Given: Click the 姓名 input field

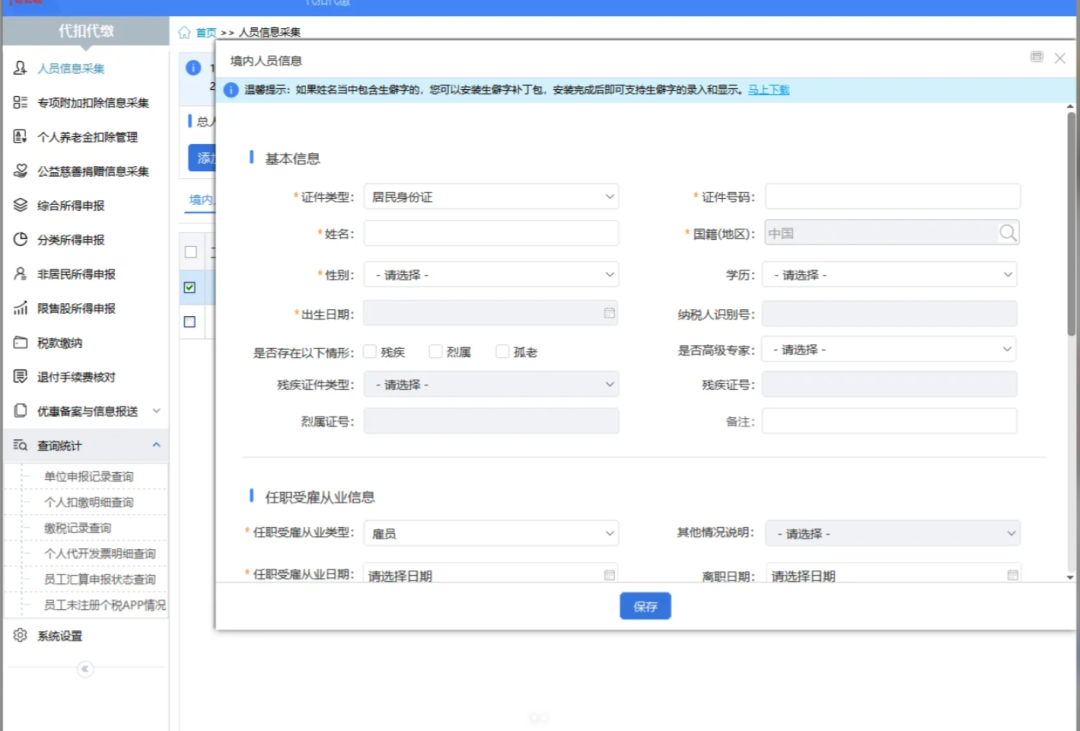Looking at the screenshot, I should 490,233.
